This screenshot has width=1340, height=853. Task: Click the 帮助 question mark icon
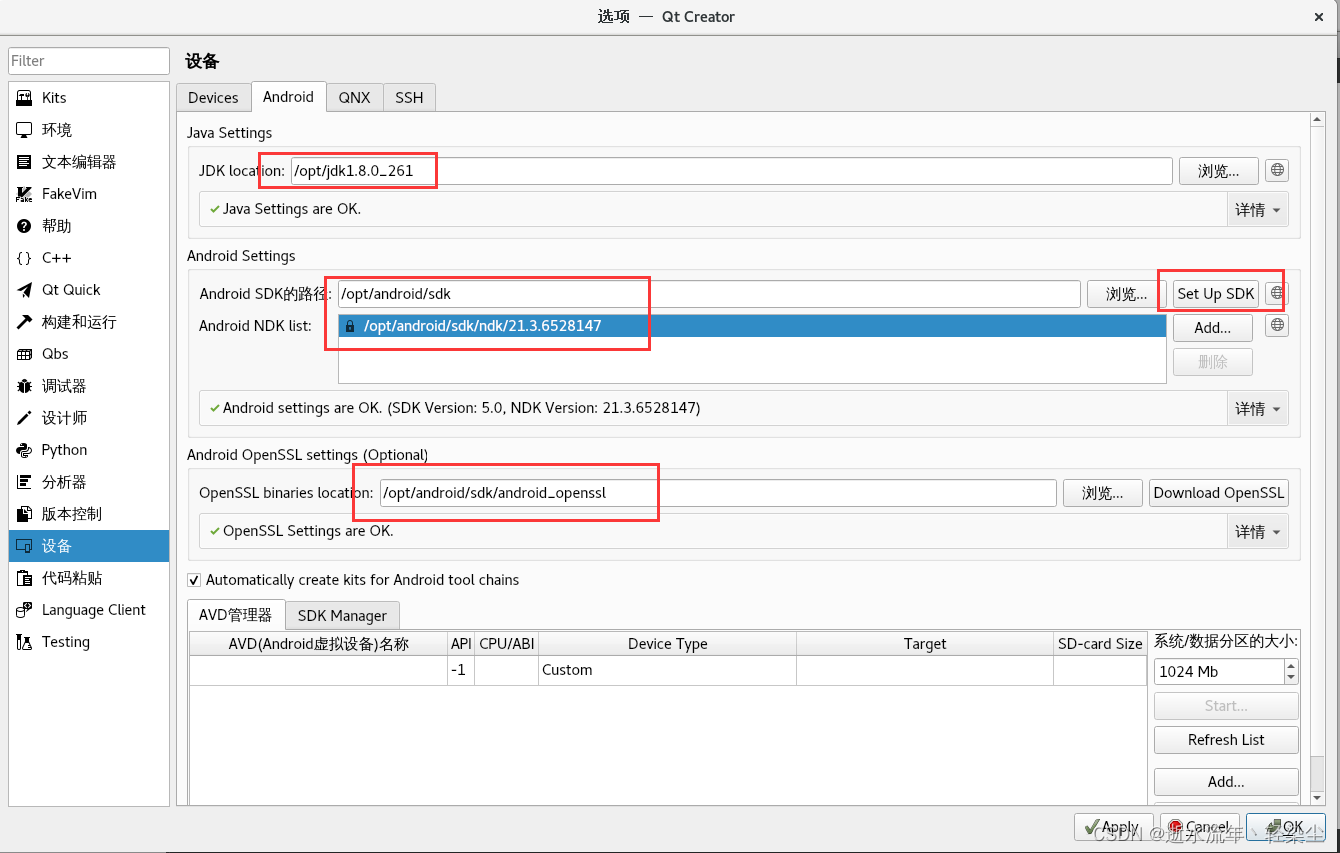24,226
